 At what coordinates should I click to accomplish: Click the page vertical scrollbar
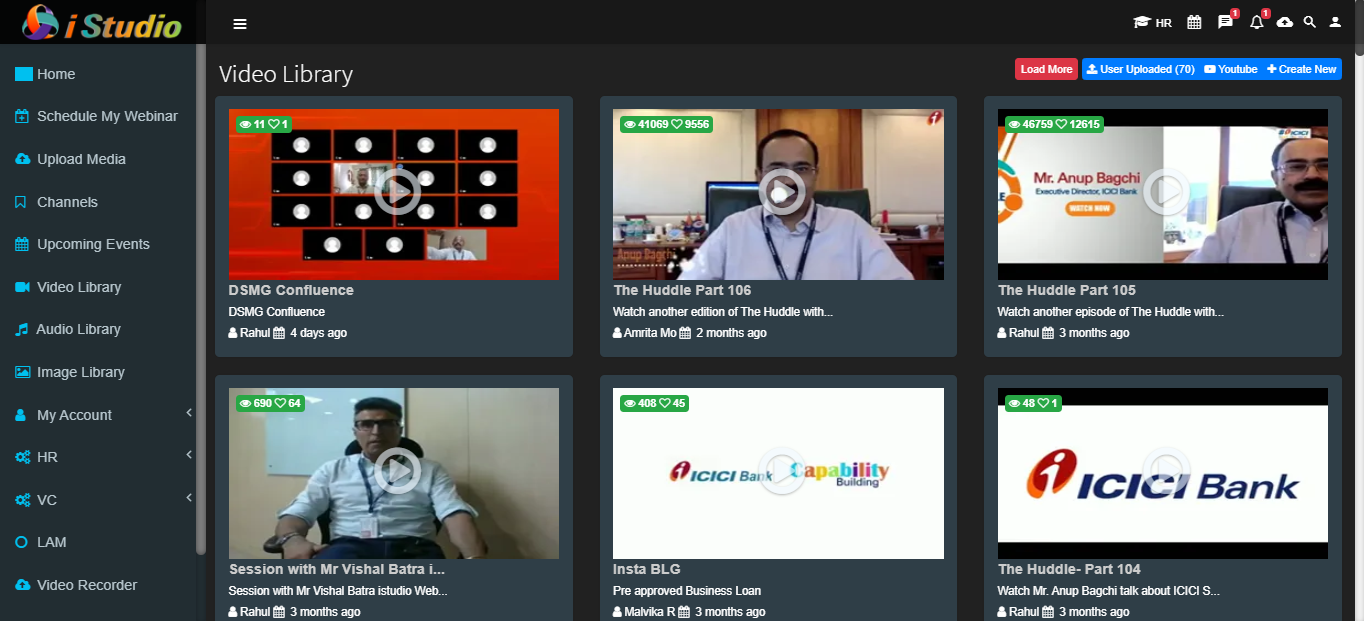coord(1358,310)
